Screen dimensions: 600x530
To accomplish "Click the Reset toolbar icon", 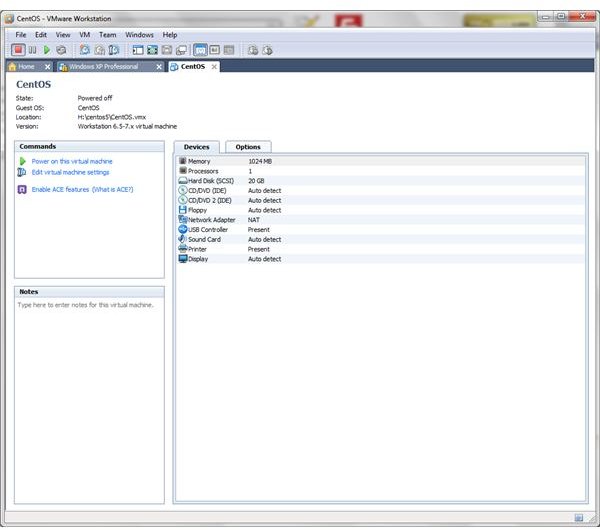I will [61, 50].
